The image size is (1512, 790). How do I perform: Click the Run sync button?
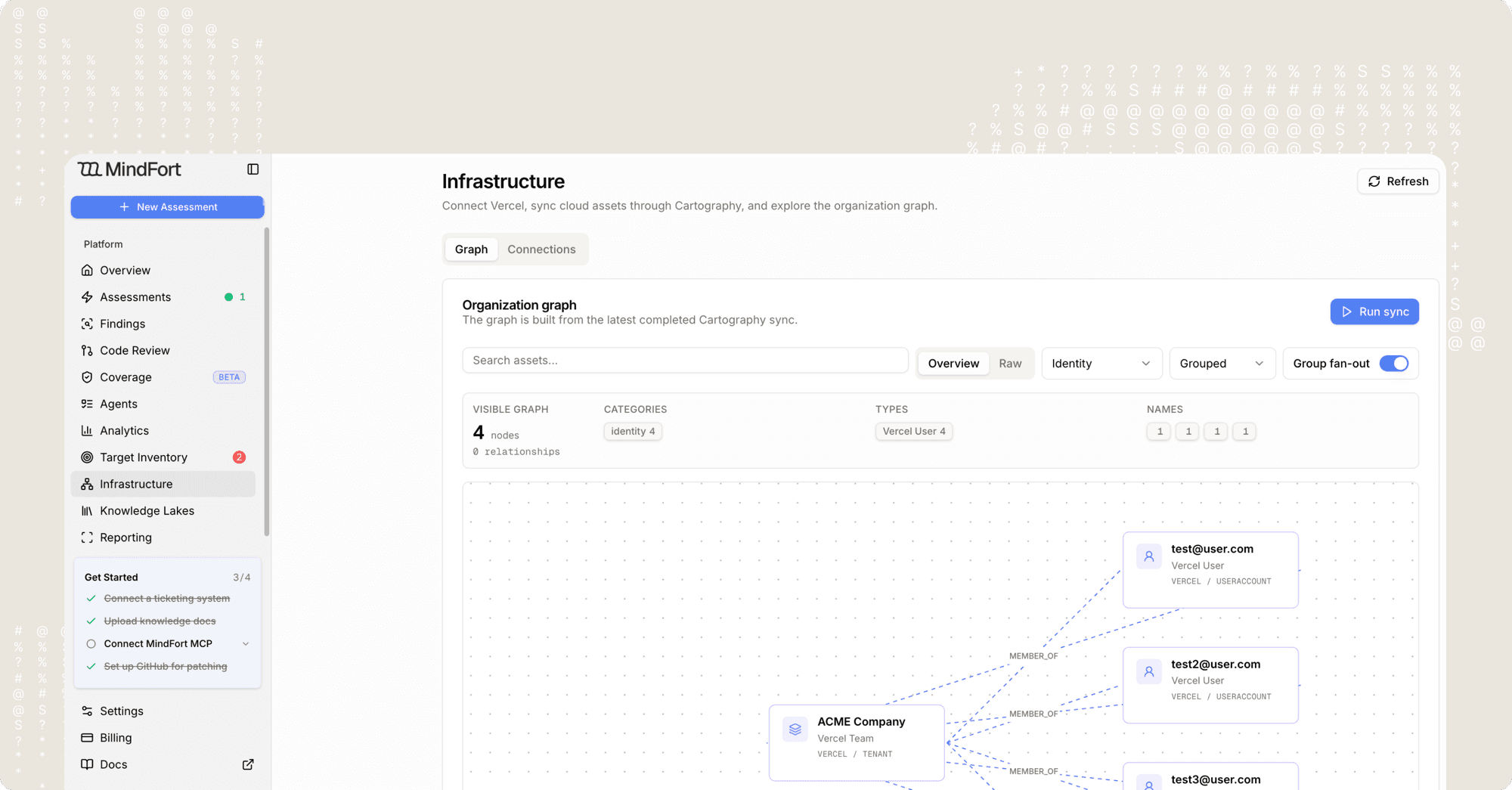[x=1374, y=311]
